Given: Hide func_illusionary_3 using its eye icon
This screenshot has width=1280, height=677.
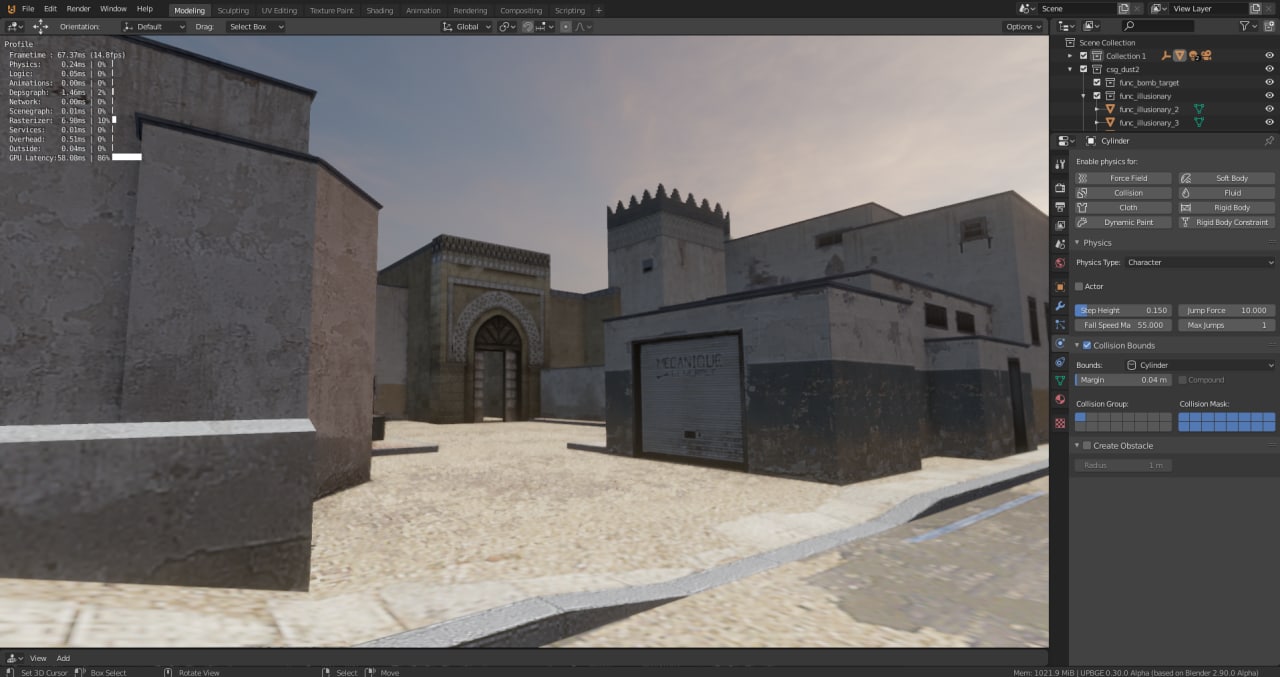Looking at the screenshot, I should pyautogui.click(x=1269, y=122).
